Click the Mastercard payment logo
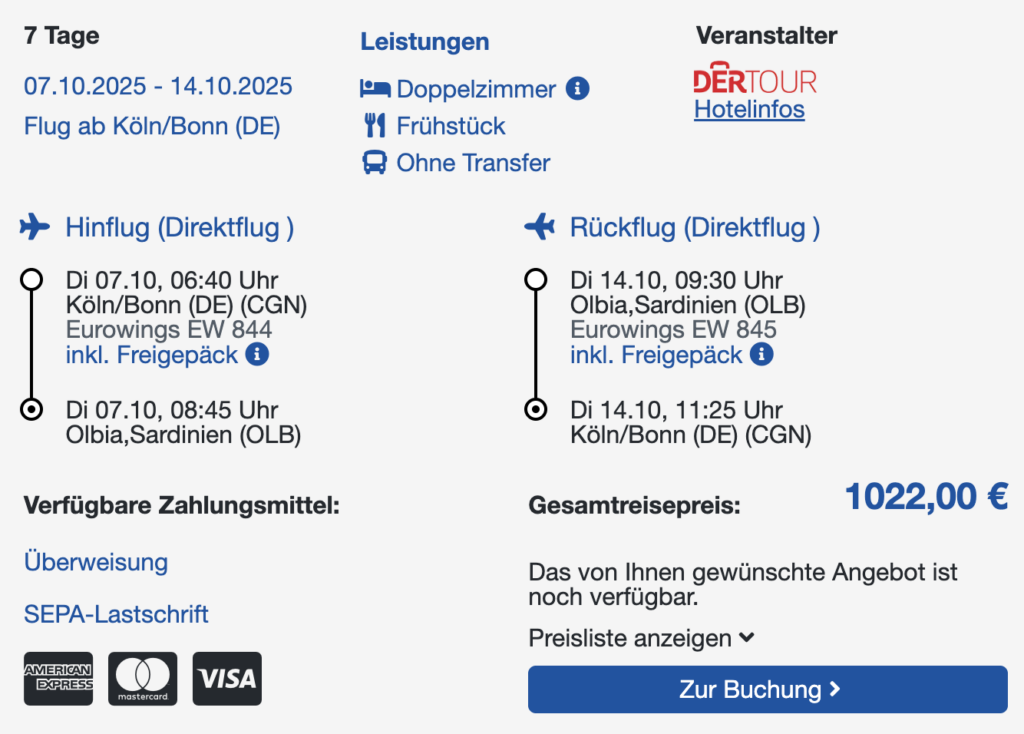Viewport: 1024px width, 734px height. [142, 678]
